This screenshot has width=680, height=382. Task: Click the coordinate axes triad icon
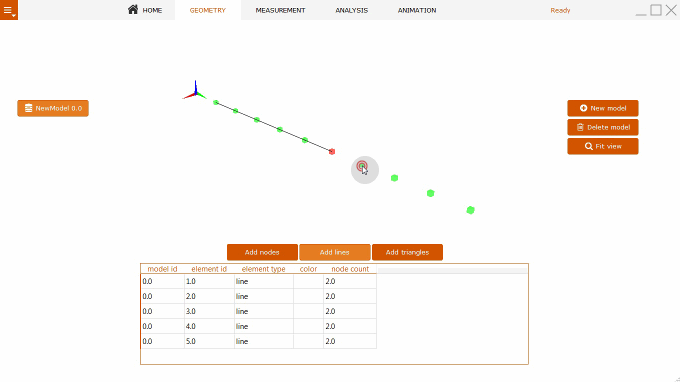click(x=195, y=90)
